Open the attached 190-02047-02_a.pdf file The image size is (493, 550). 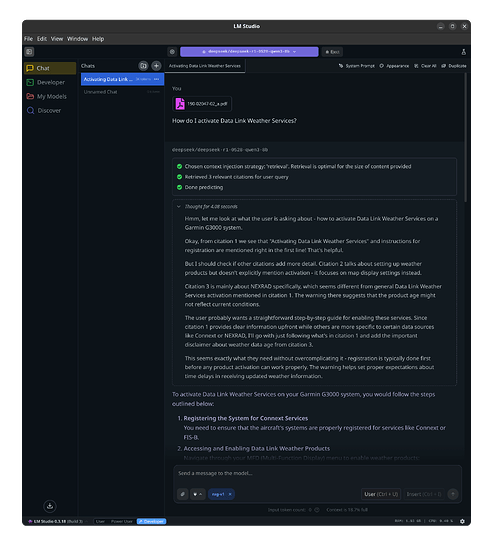(x=202, y=104)
